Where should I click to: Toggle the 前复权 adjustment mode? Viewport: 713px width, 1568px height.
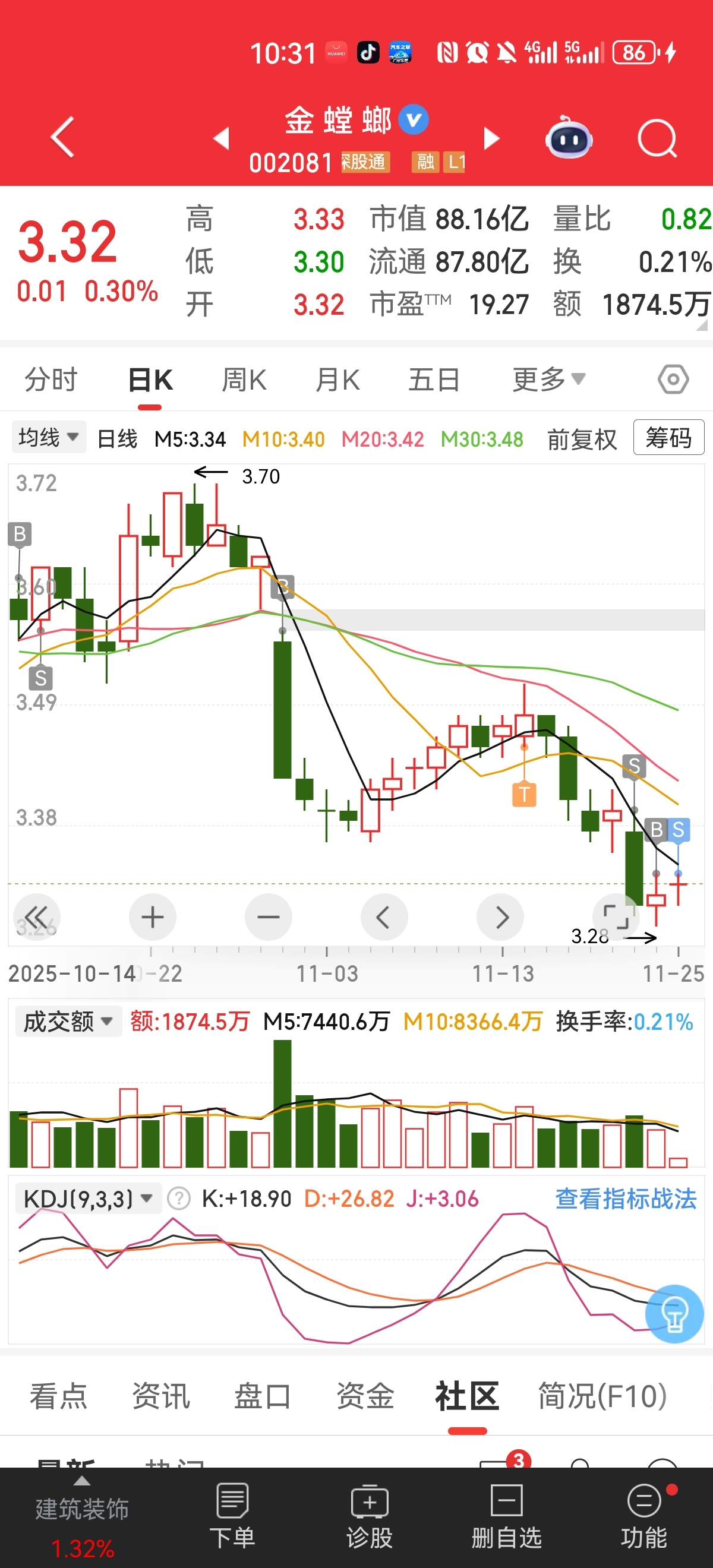coord(582,439)
